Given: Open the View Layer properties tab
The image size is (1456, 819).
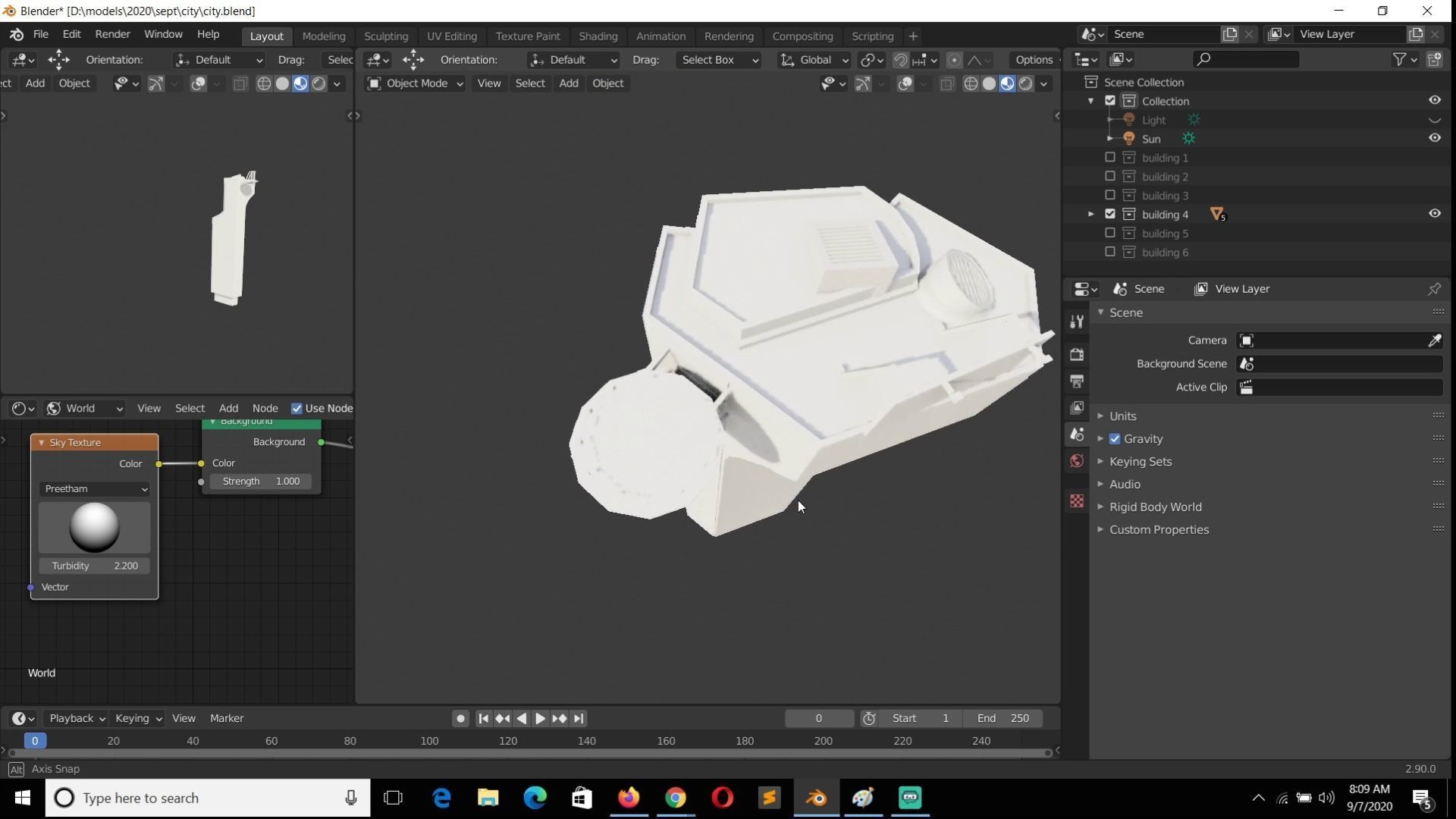Looking at the screenshot, I should [1077, 407].
